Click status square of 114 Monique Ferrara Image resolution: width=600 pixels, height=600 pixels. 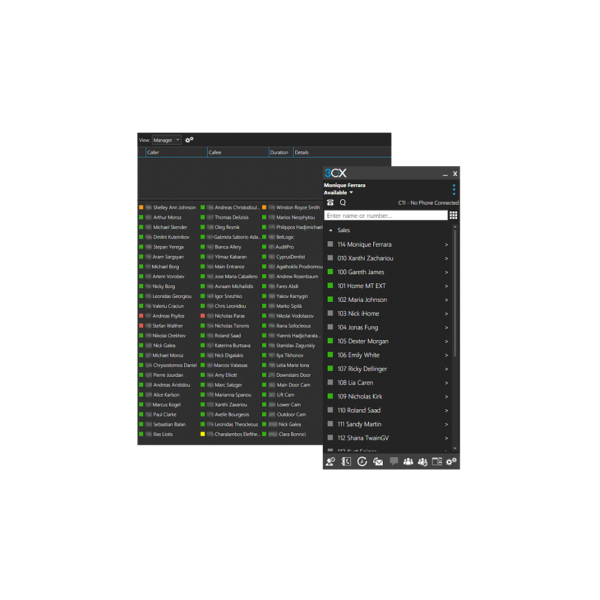click(x=330, y=244)
